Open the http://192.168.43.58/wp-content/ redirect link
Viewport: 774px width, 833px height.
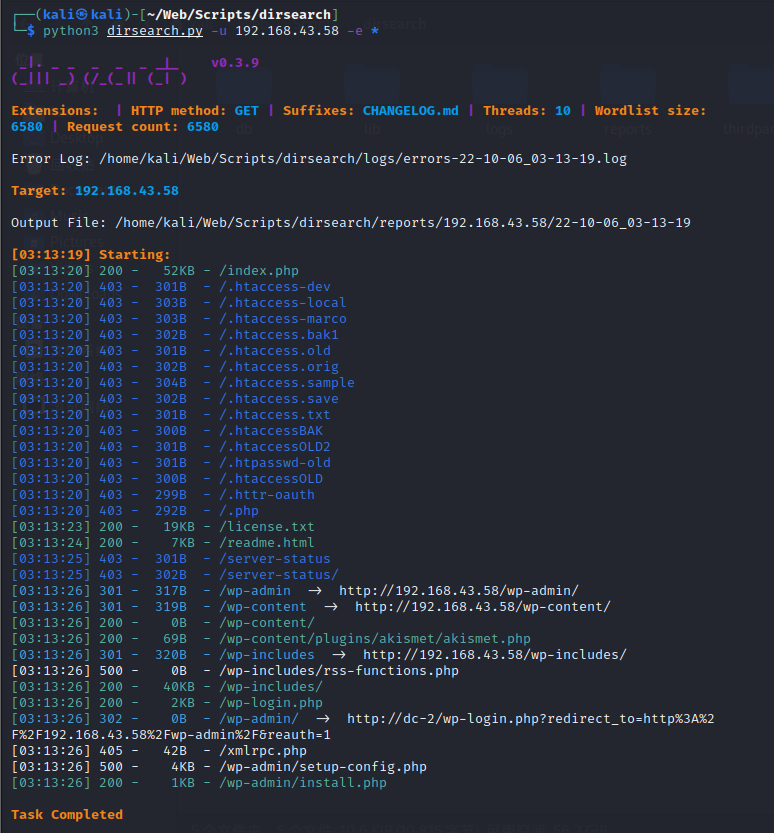(482, 607)
